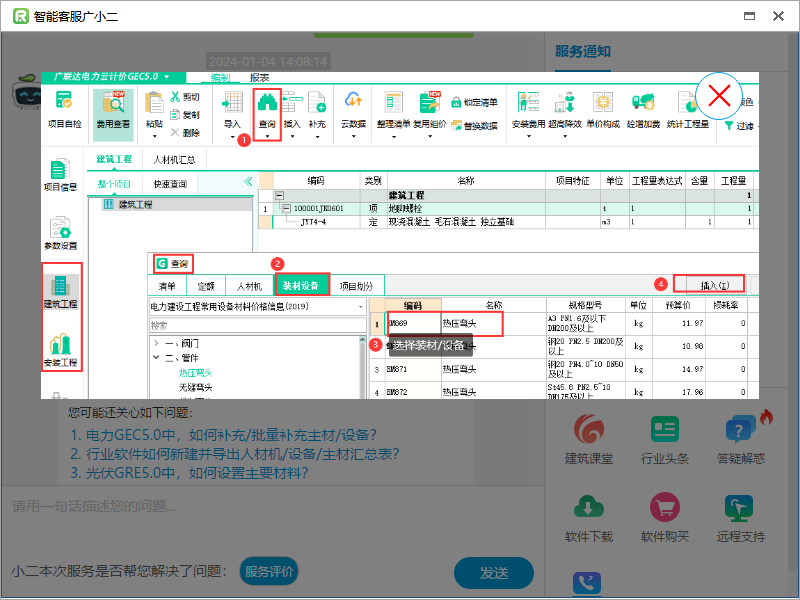Click the 剪切 scissors icon
Screen dimensions: 800x600
tap(176, 96)
